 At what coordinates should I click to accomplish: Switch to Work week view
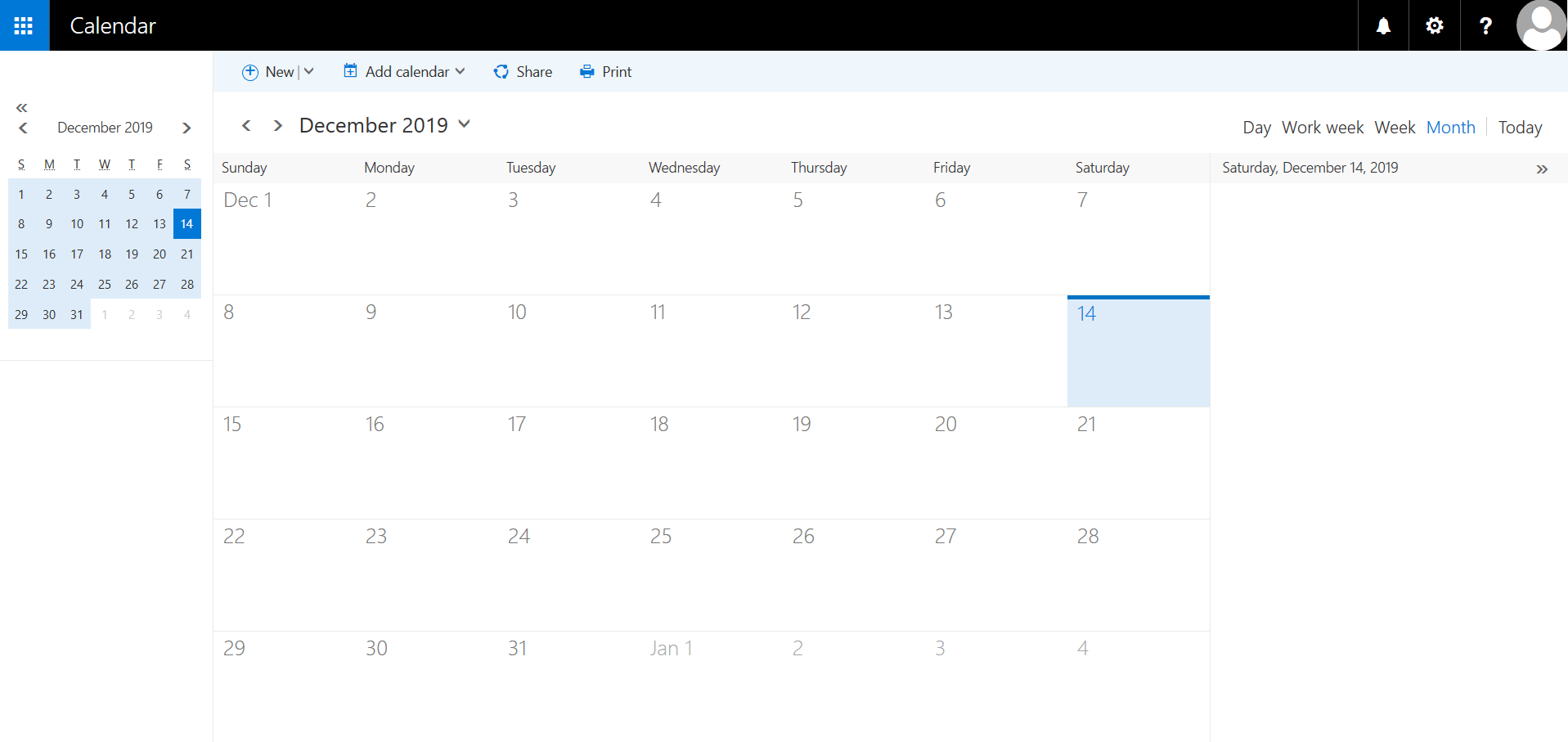tap(1323, 128)
